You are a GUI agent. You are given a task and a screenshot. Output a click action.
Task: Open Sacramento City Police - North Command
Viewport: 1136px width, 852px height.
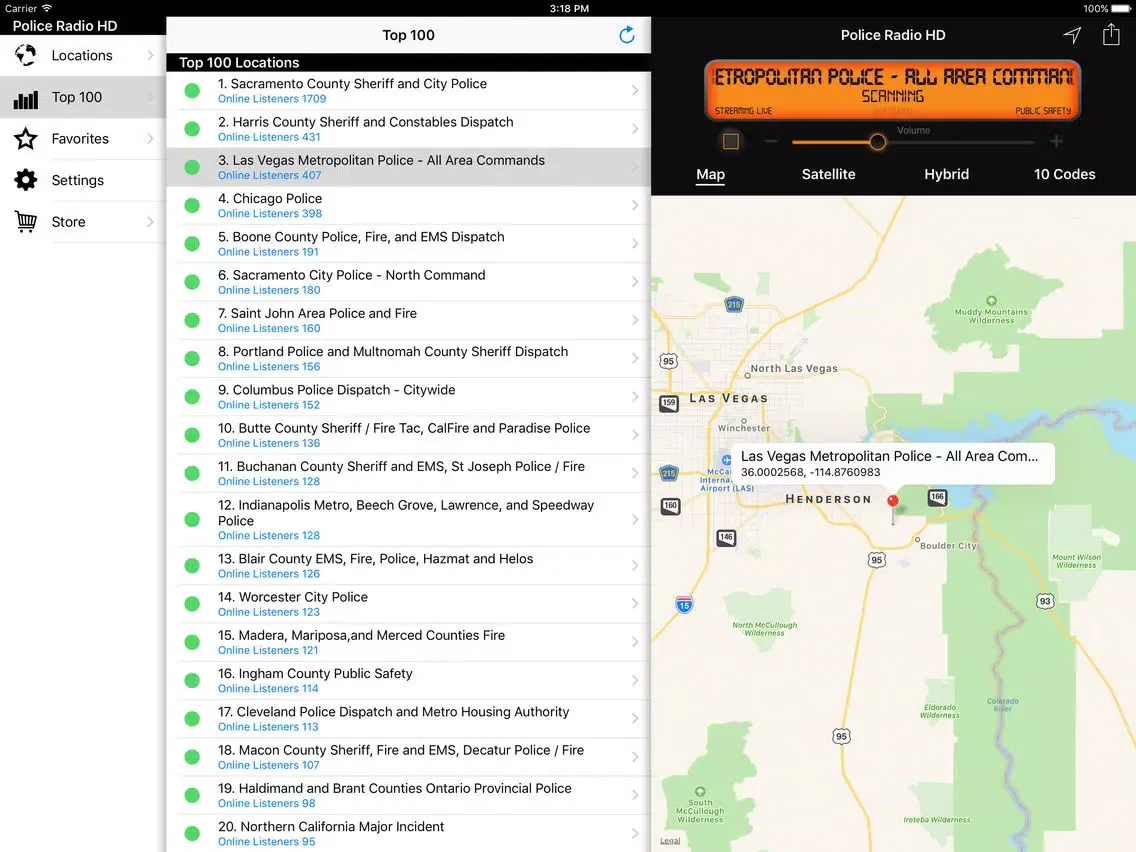[x=409, y=282]
